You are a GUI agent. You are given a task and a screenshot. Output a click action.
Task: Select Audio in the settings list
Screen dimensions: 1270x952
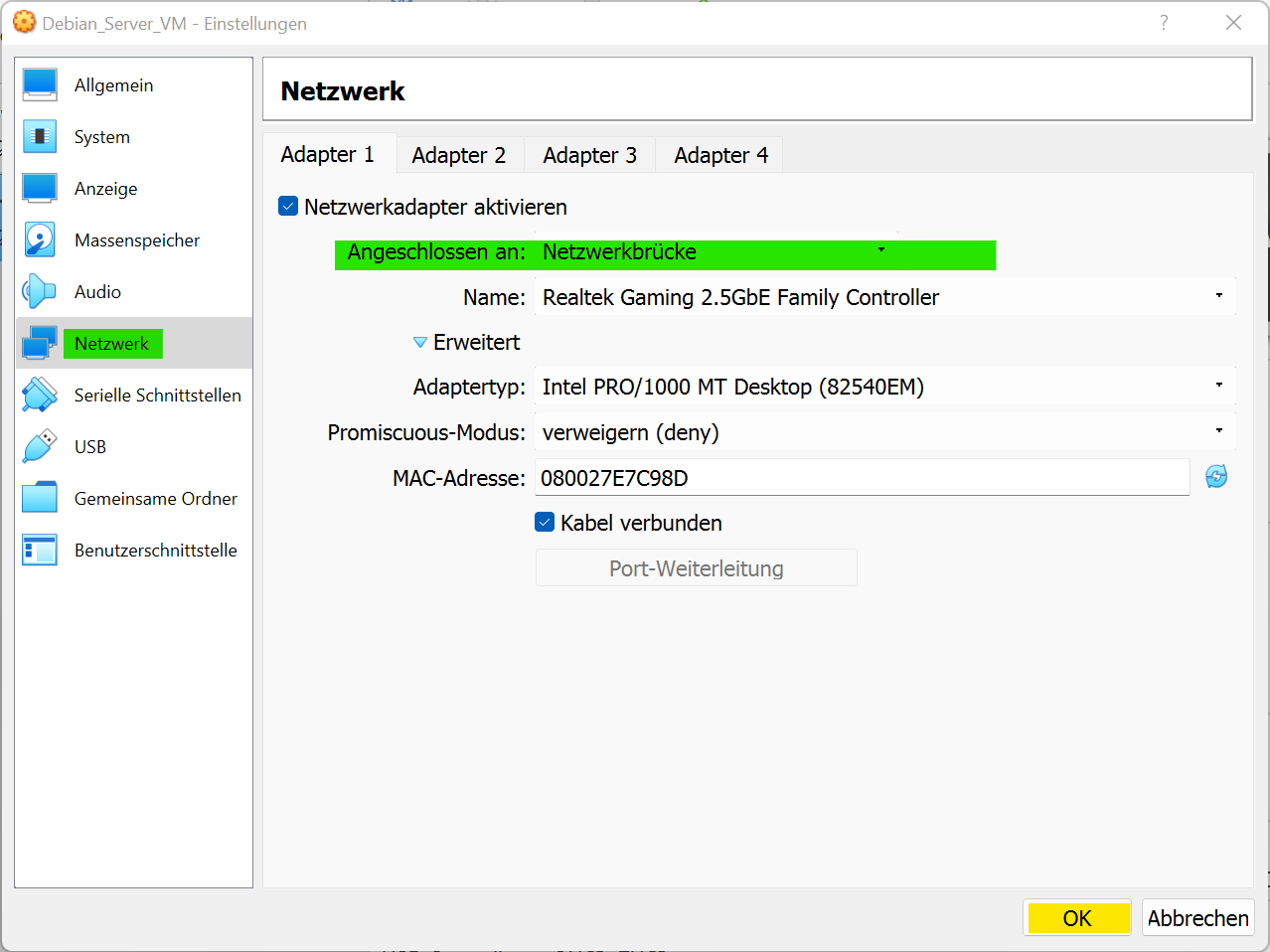pyautogui.click(x=134, y=291)
